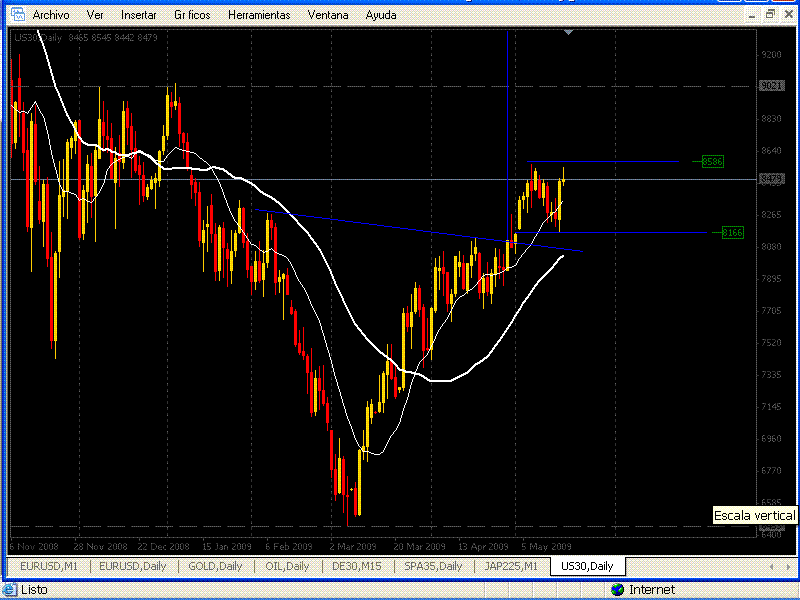The height and width of the screenshot is (600, 800).
Task: Click the Listo status bar text
Action: point(34,590)
